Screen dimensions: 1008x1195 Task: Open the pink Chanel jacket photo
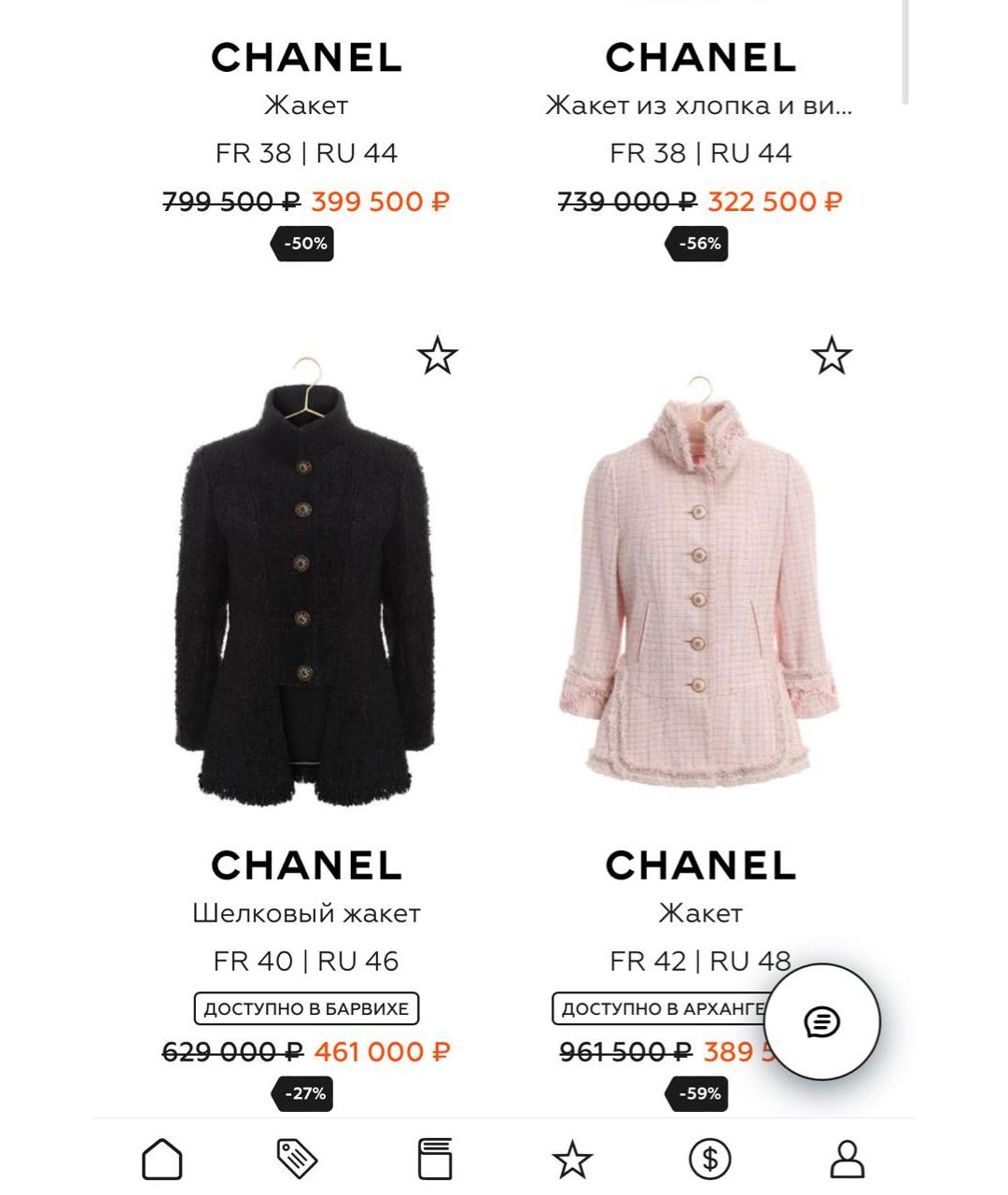(699, 588)
